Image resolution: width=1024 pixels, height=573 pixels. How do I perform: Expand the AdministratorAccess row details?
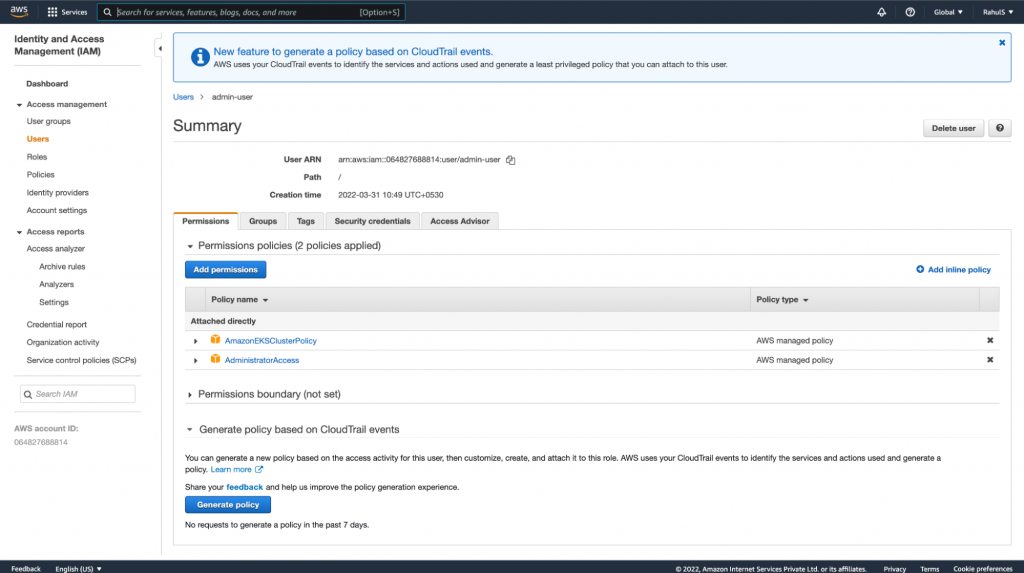tap(195, 361)
